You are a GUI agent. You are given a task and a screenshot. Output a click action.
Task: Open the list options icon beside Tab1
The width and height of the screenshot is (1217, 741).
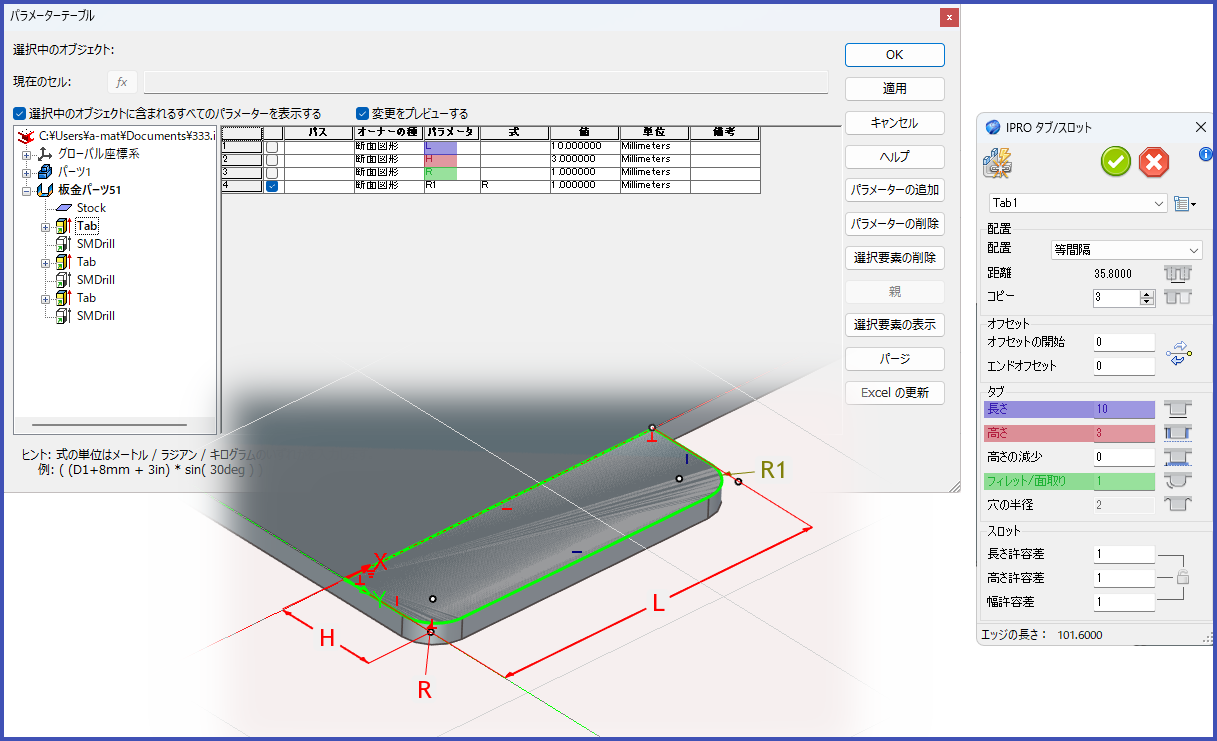[x=1185, y=203]
